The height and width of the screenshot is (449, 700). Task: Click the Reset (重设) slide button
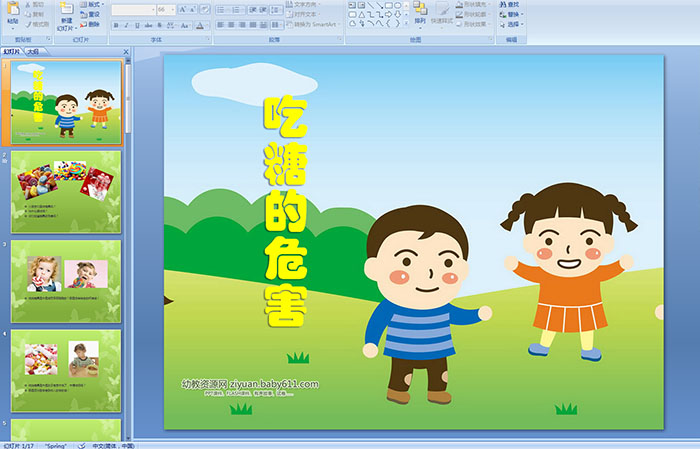coord(90,14)
